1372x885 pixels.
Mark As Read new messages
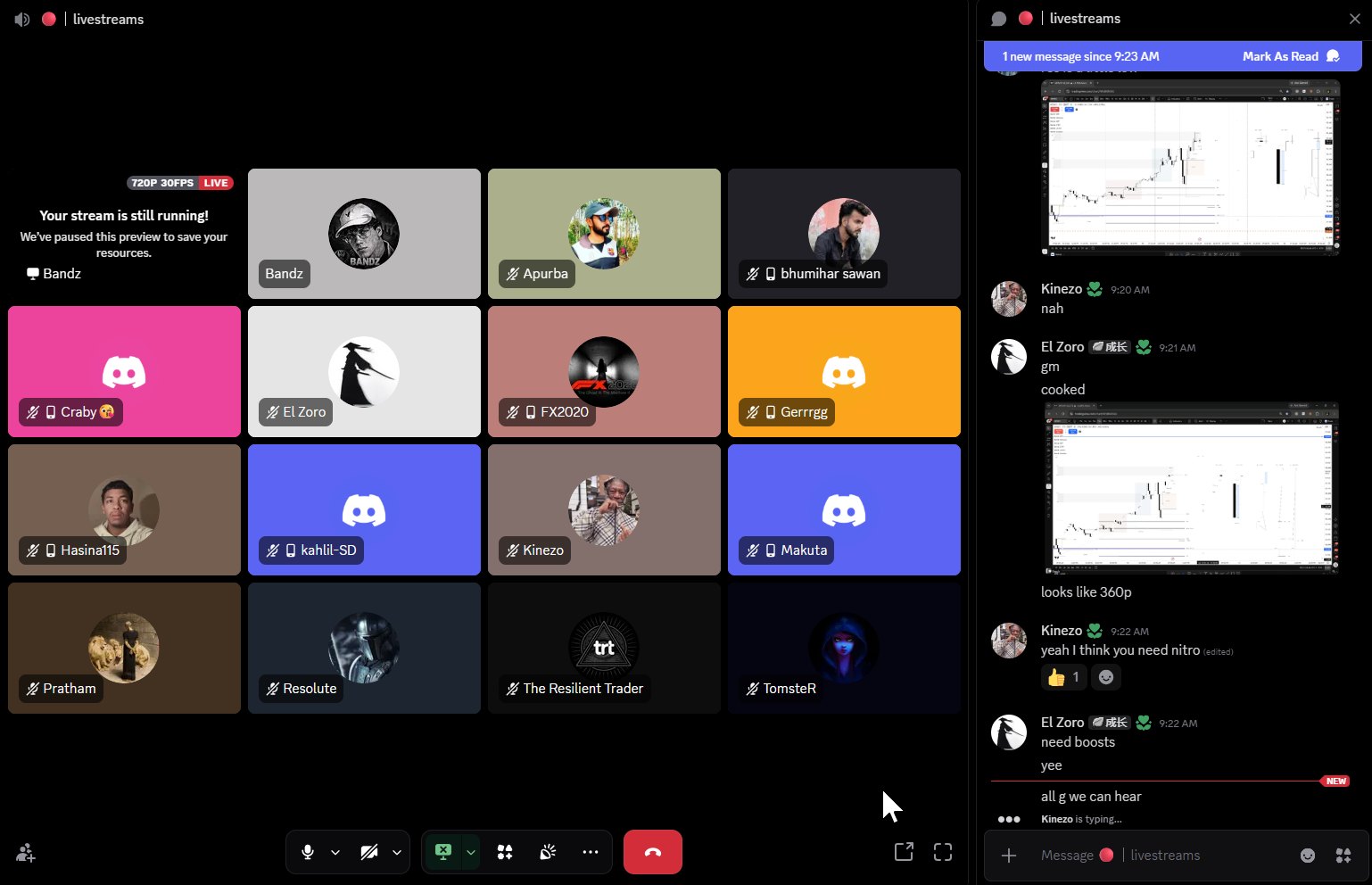(1291, 56)
